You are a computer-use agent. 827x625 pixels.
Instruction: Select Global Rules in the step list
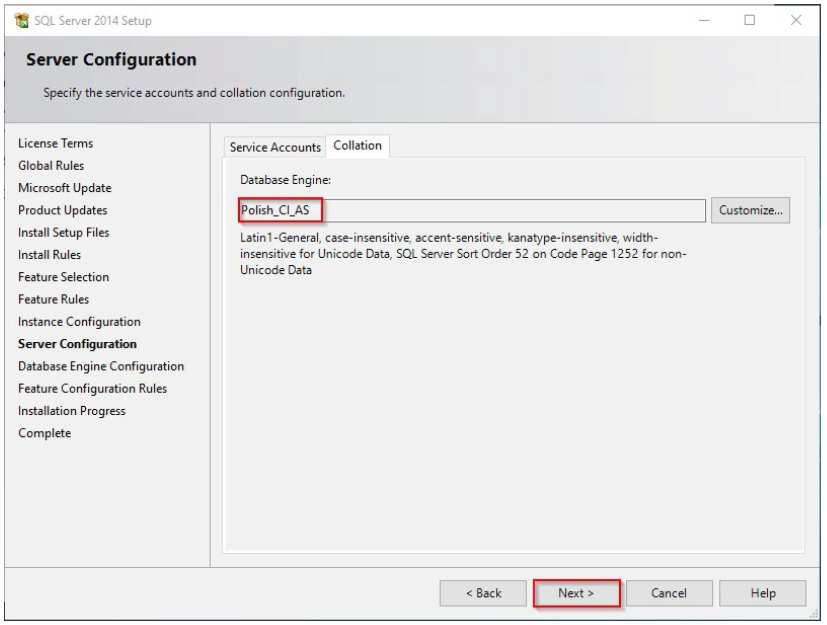(x=51, y=166)
